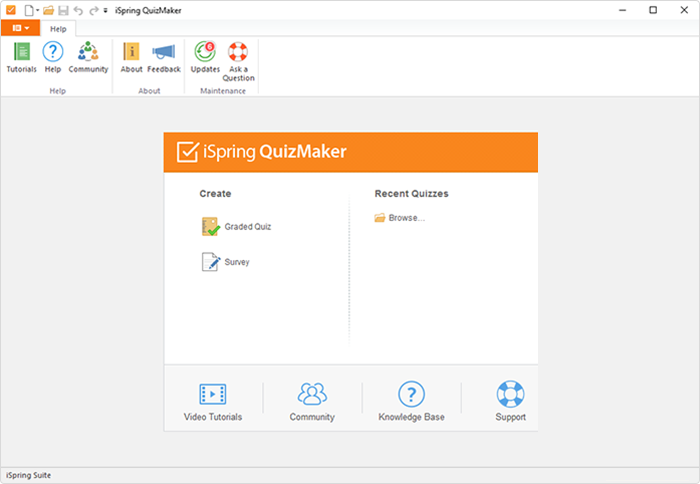Open the Knowledge Base
Screen dimensions: 700x484
tap(411, 401)
